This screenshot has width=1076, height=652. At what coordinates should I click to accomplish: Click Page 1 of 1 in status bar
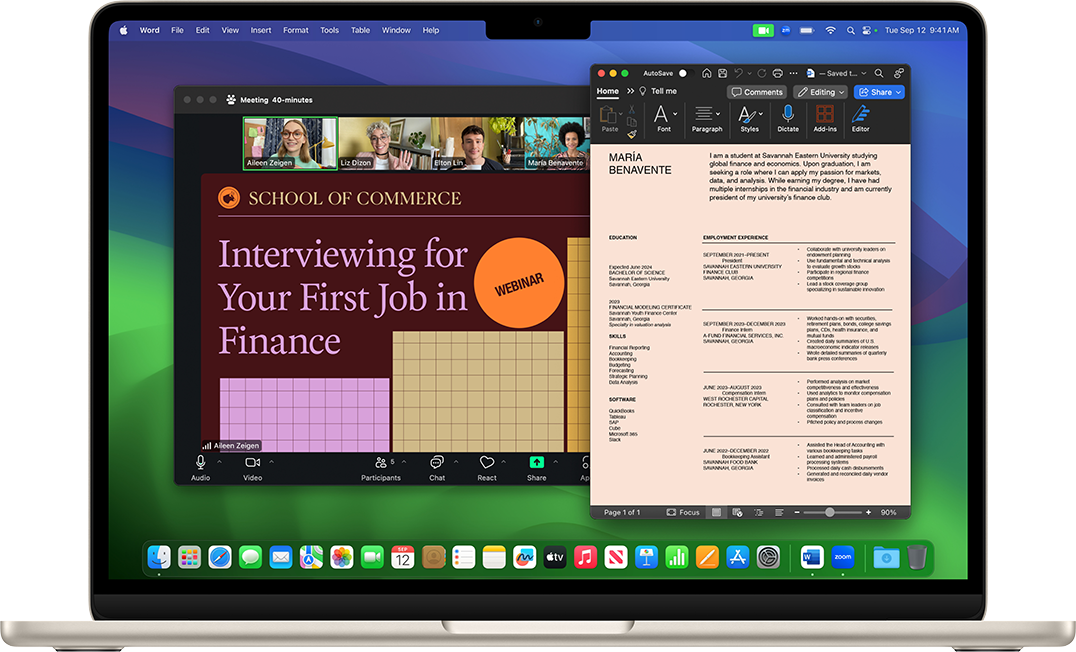[622, 513]
